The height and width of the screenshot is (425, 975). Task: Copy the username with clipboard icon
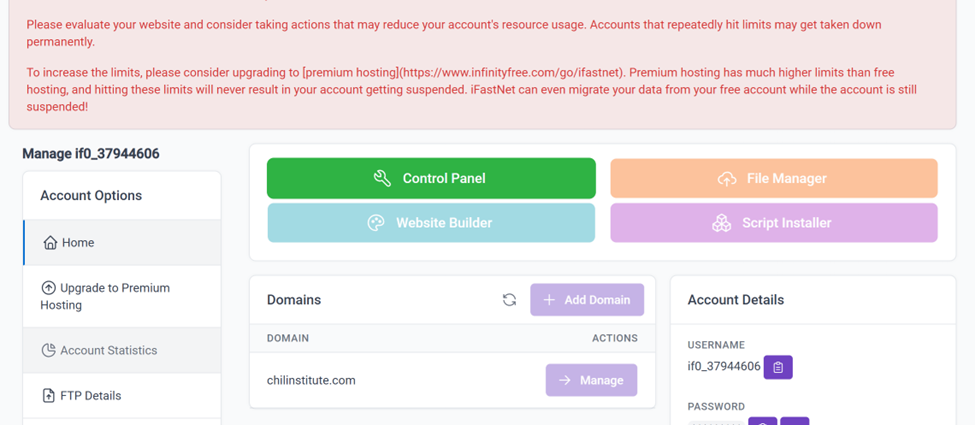point(778,367)
